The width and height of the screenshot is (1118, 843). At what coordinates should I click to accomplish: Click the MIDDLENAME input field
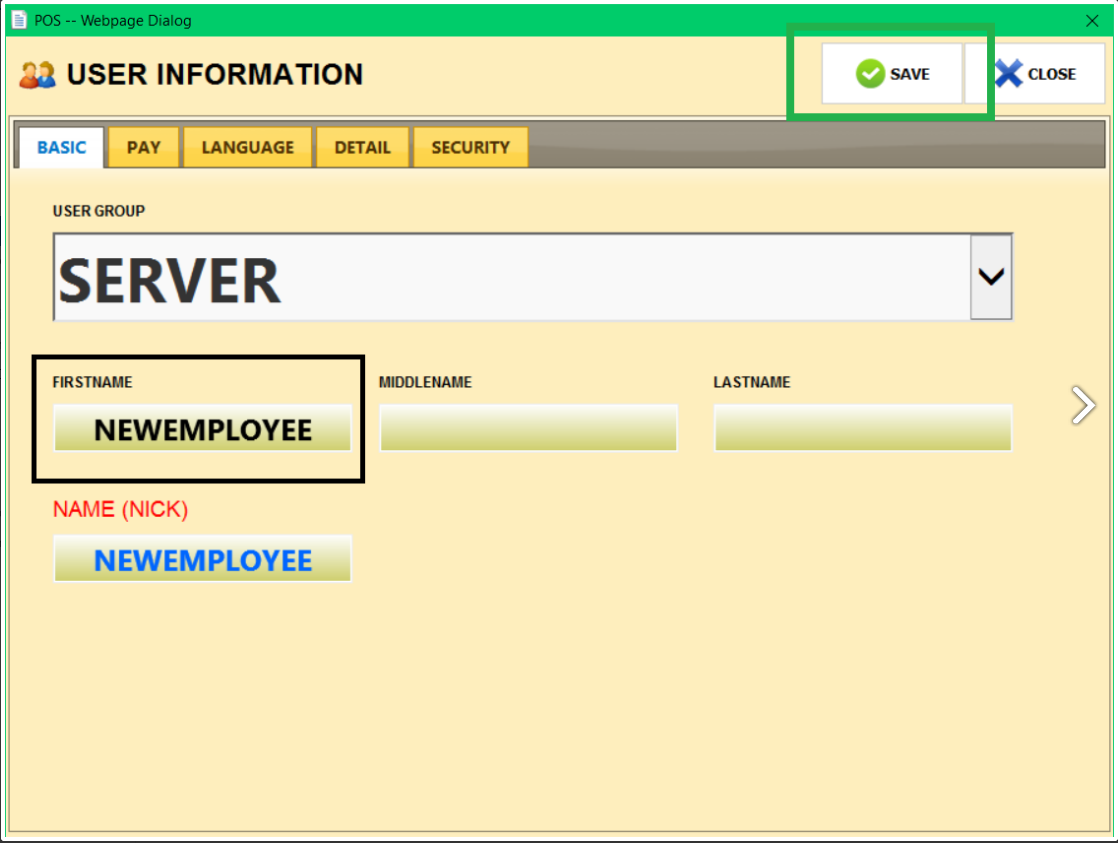(528, 428)
